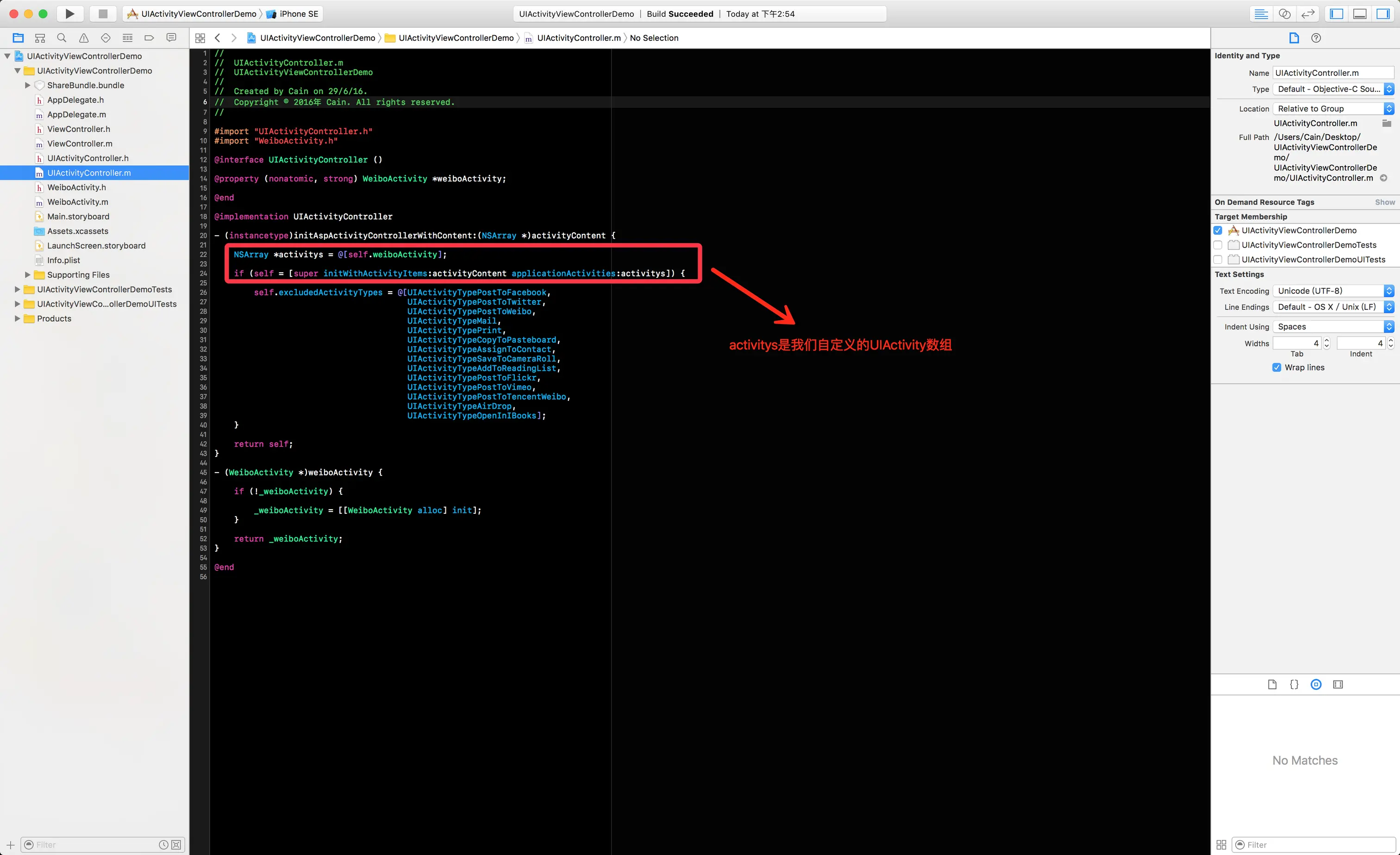The image size is (1400, 855).
Task: Show the Object library
Action: click(x=1316, y=685)
